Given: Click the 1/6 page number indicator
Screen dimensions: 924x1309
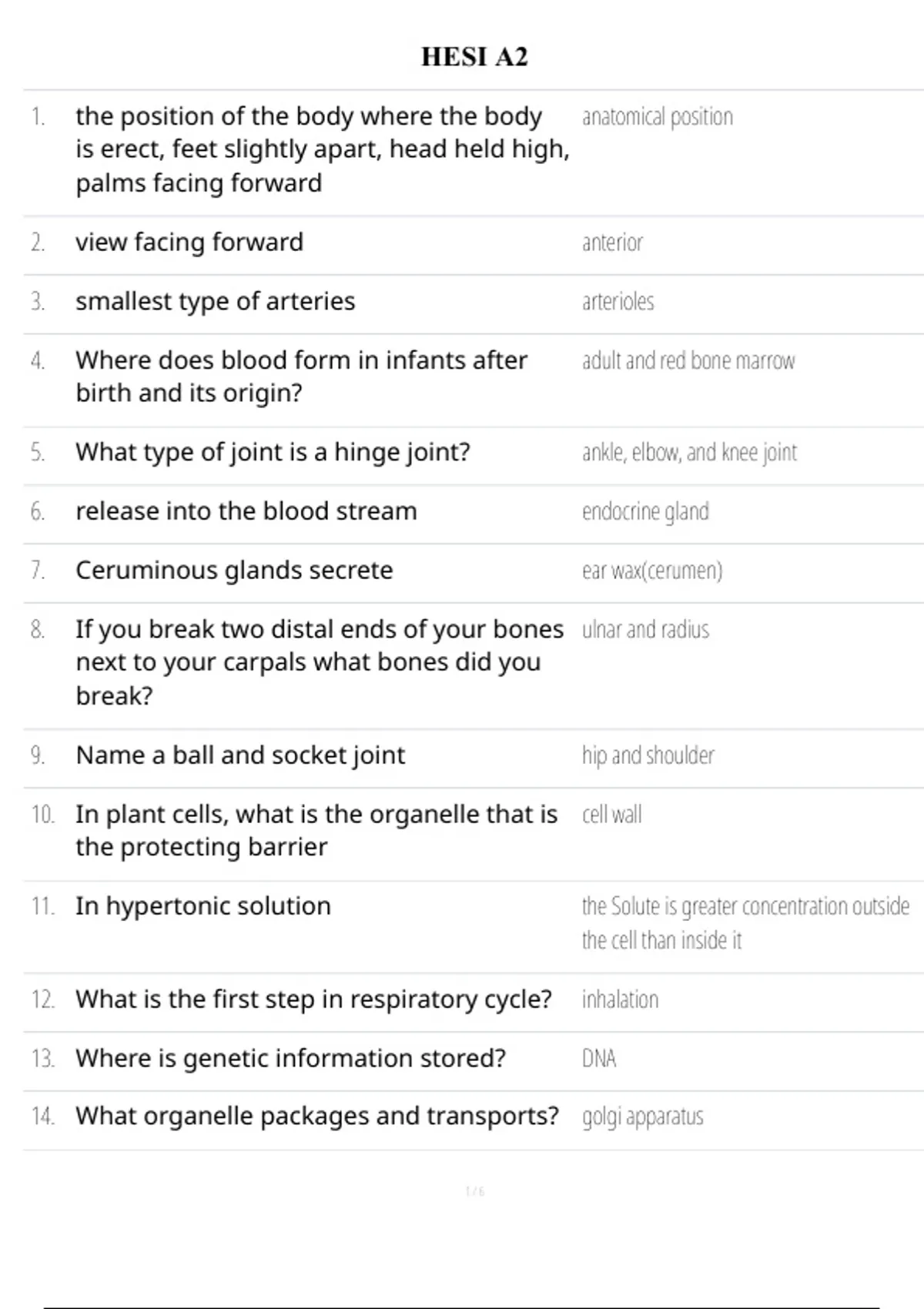Looking at the screenshot, I should (474, 1191).
